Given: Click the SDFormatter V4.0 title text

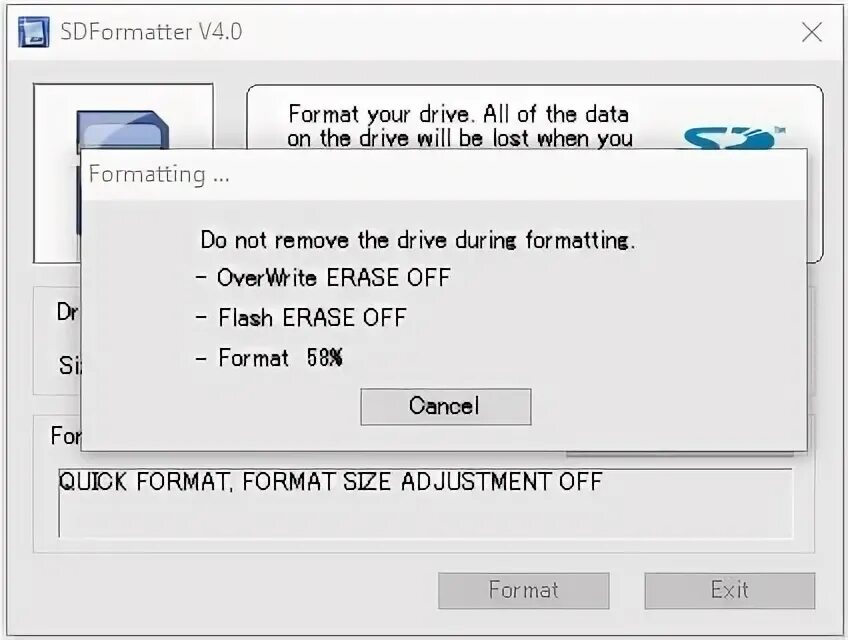Looking at the screenshot, I should (x=151, y=32).
